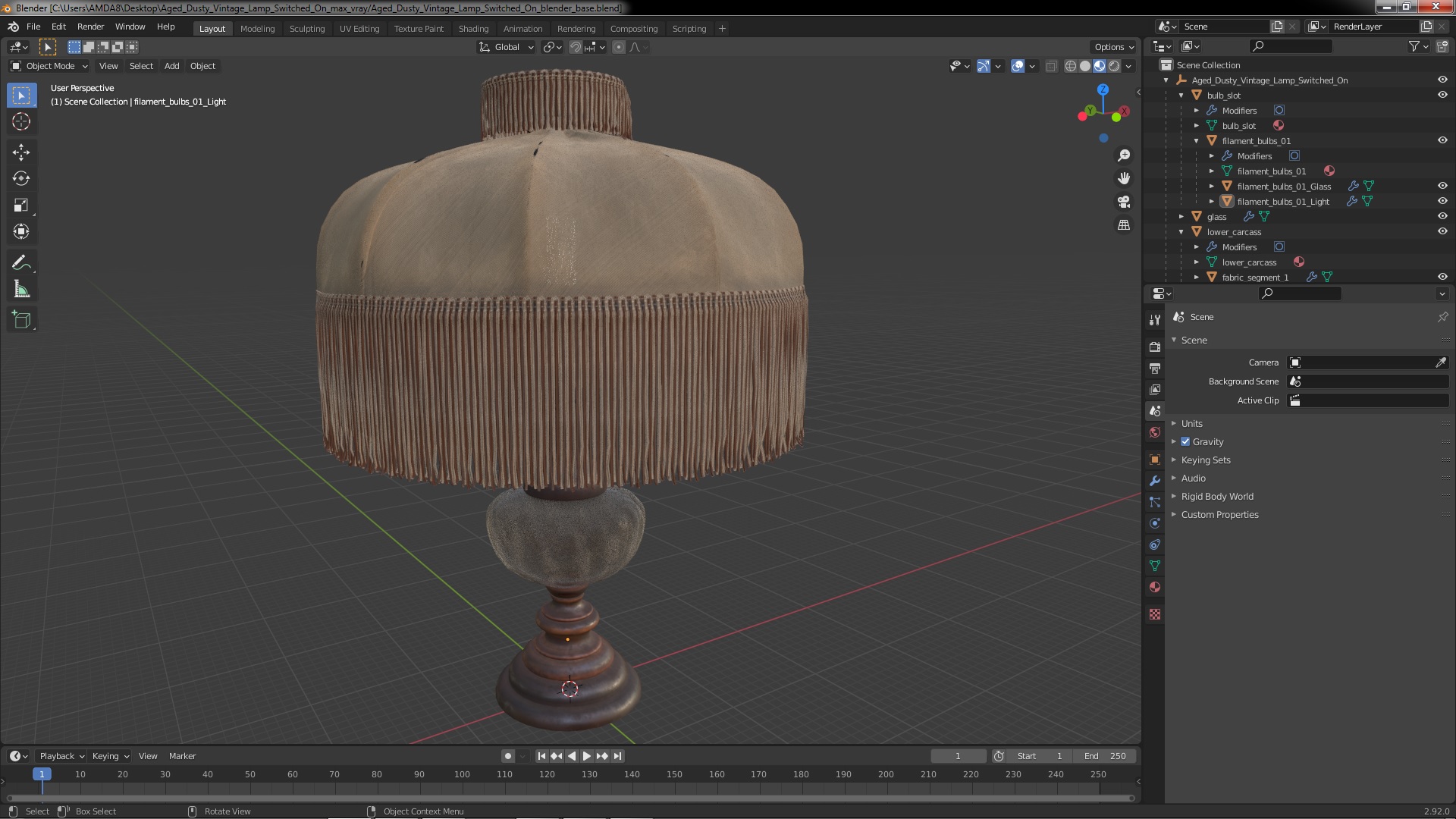Toggle auto keying record button

coord(508,756)
